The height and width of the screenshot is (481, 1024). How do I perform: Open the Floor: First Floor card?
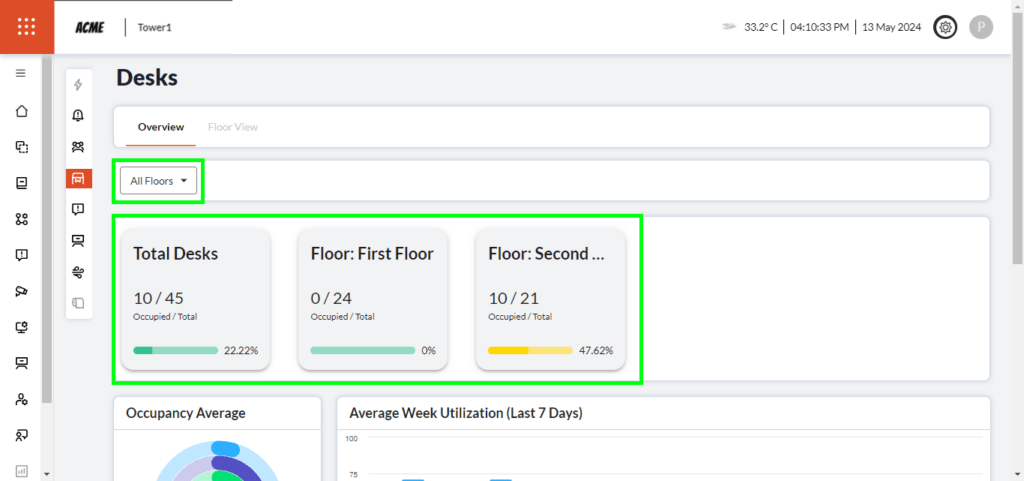373,298
